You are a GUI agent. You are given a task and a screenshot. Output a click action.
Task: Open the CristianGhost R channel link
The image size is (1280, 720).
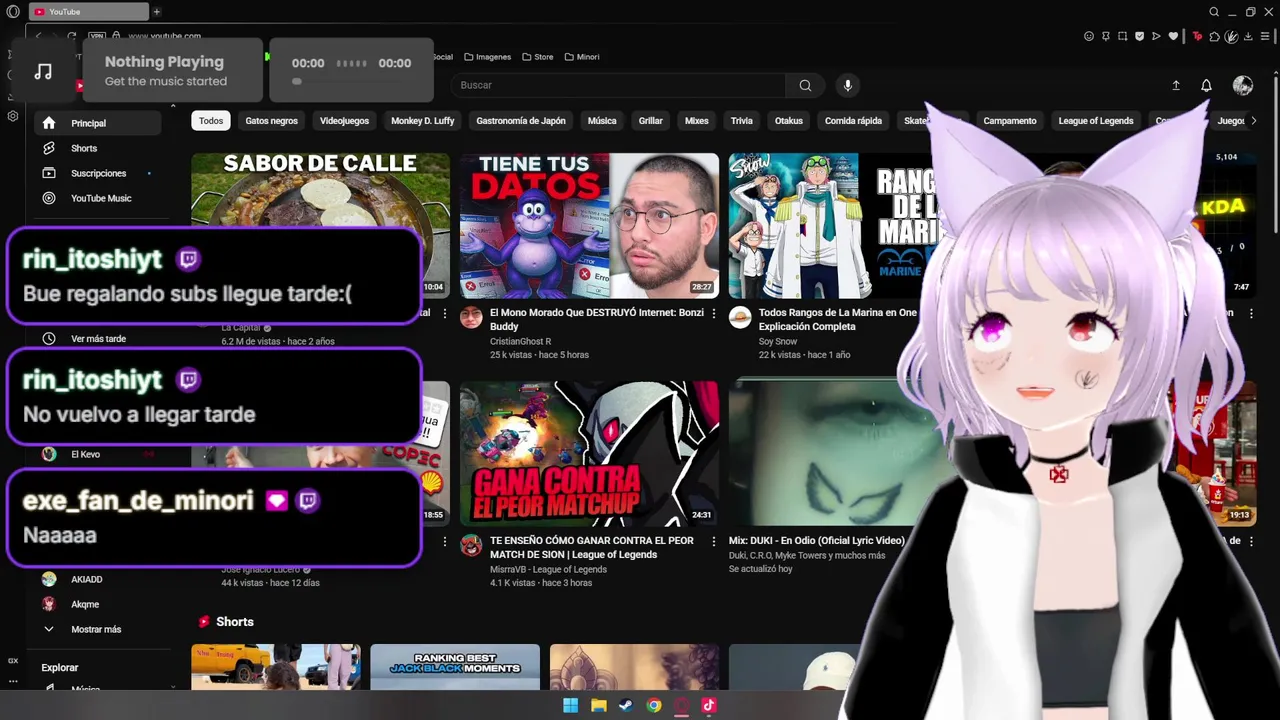[520, 341]
